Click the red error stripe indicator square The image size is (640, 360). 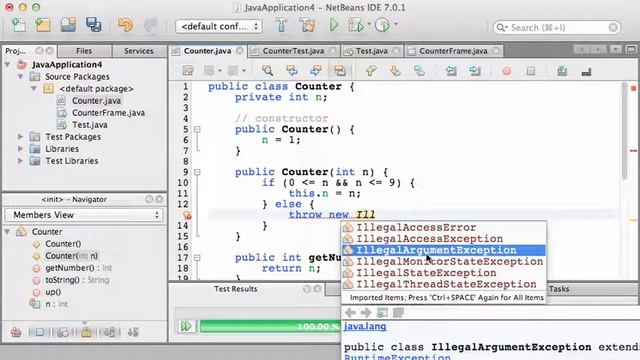[x=633, y=89]
